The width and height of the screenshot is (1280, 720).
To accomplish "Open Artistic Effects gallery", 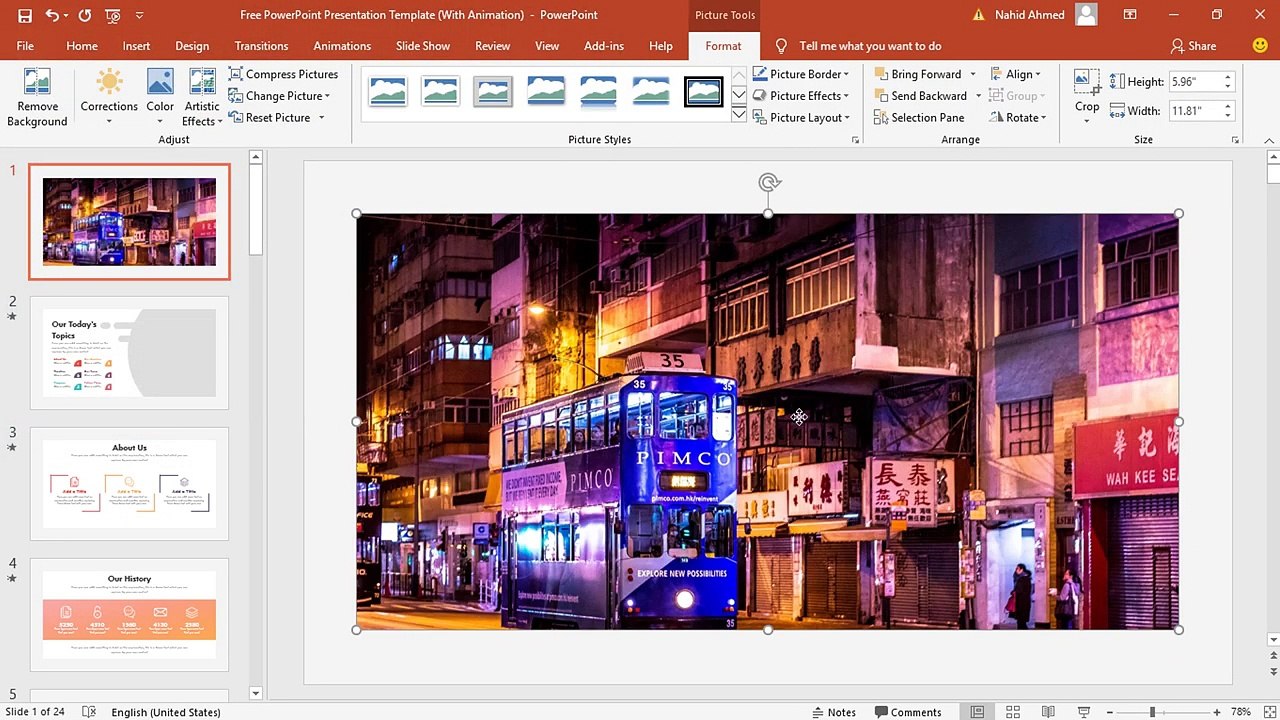I will pos(202,98).
